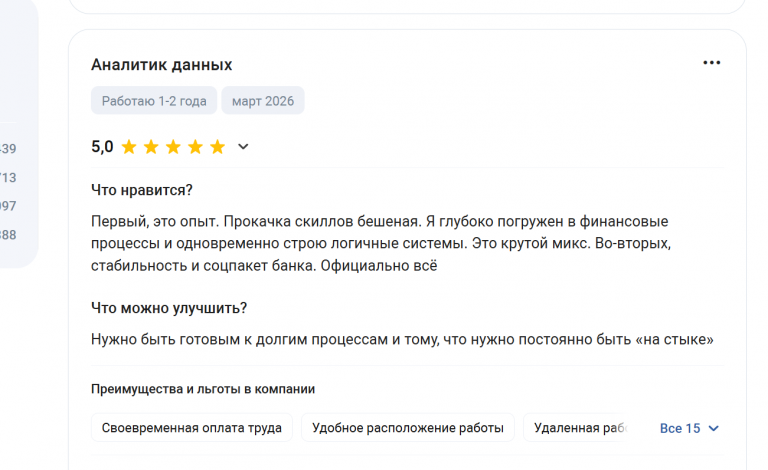Screen dimensions: 768x470
Task: Expand rating details chevron next to stars
Action: click(x=243, y=146)
